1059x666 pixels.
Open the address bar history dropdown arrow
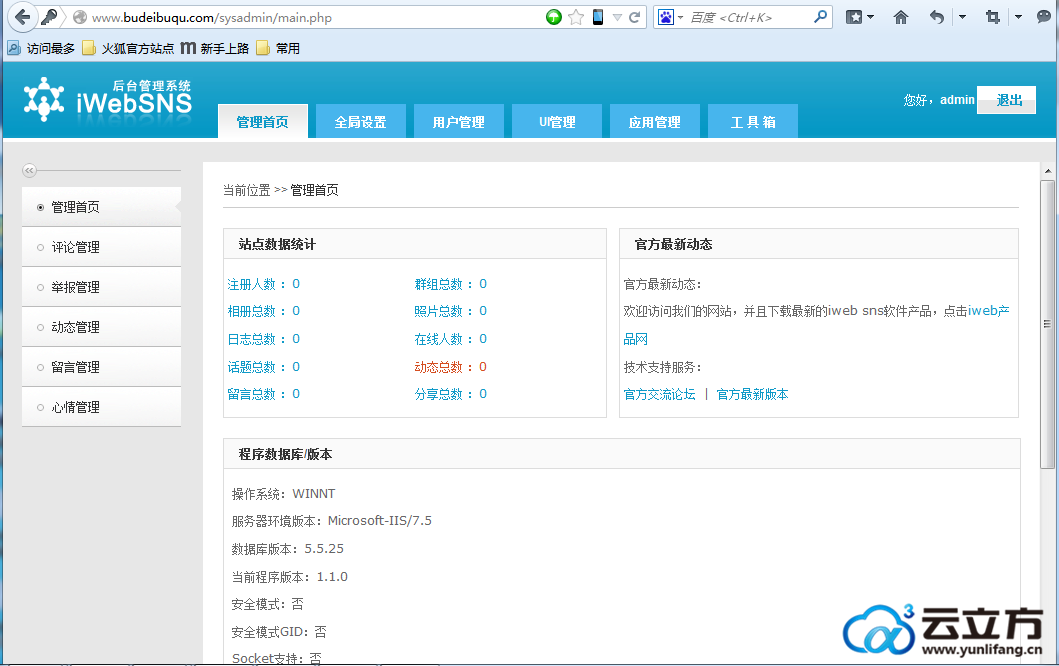coord(617,18)
